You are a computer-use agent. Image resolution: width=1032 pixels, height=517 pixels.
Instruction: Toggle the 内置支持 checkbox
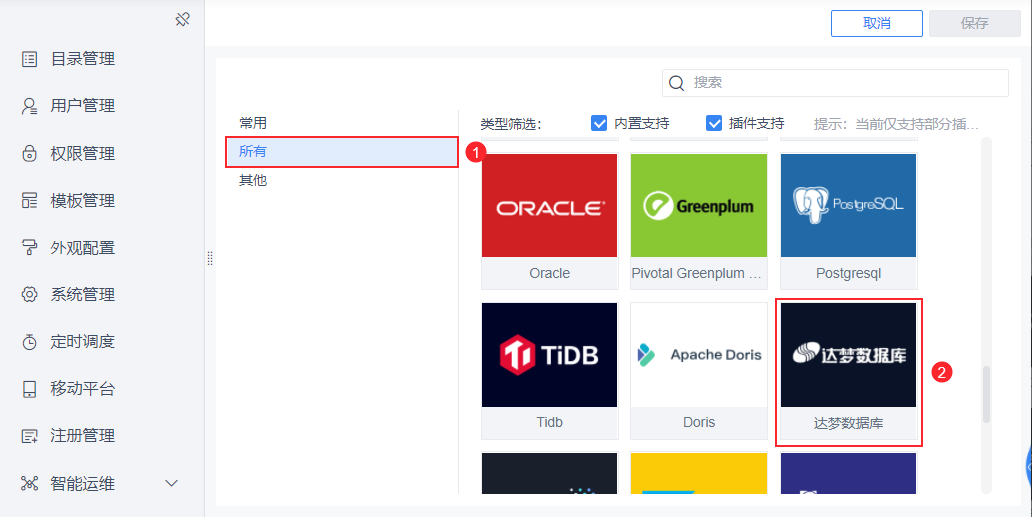pyautogui.click(x=599, y=123)
